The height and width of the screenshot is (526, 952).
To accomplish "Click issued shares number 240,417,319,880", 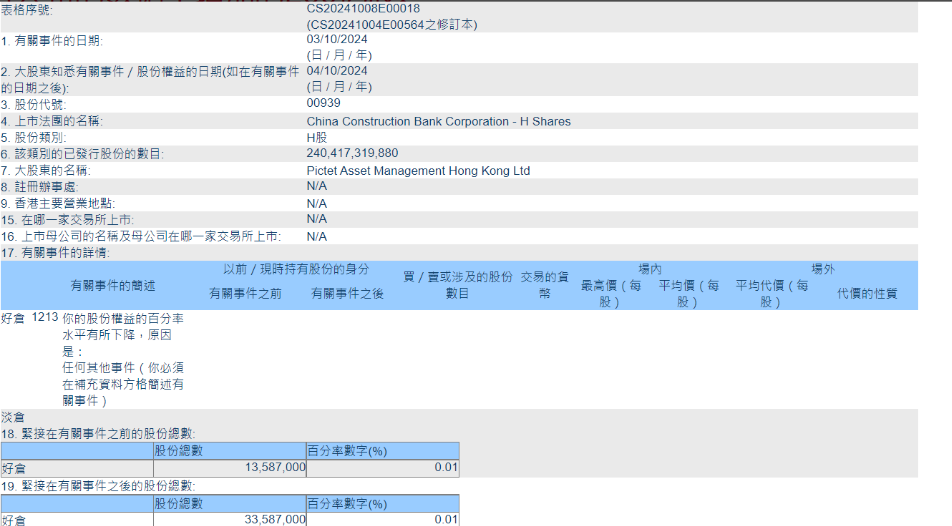I will tap(352, 154).
